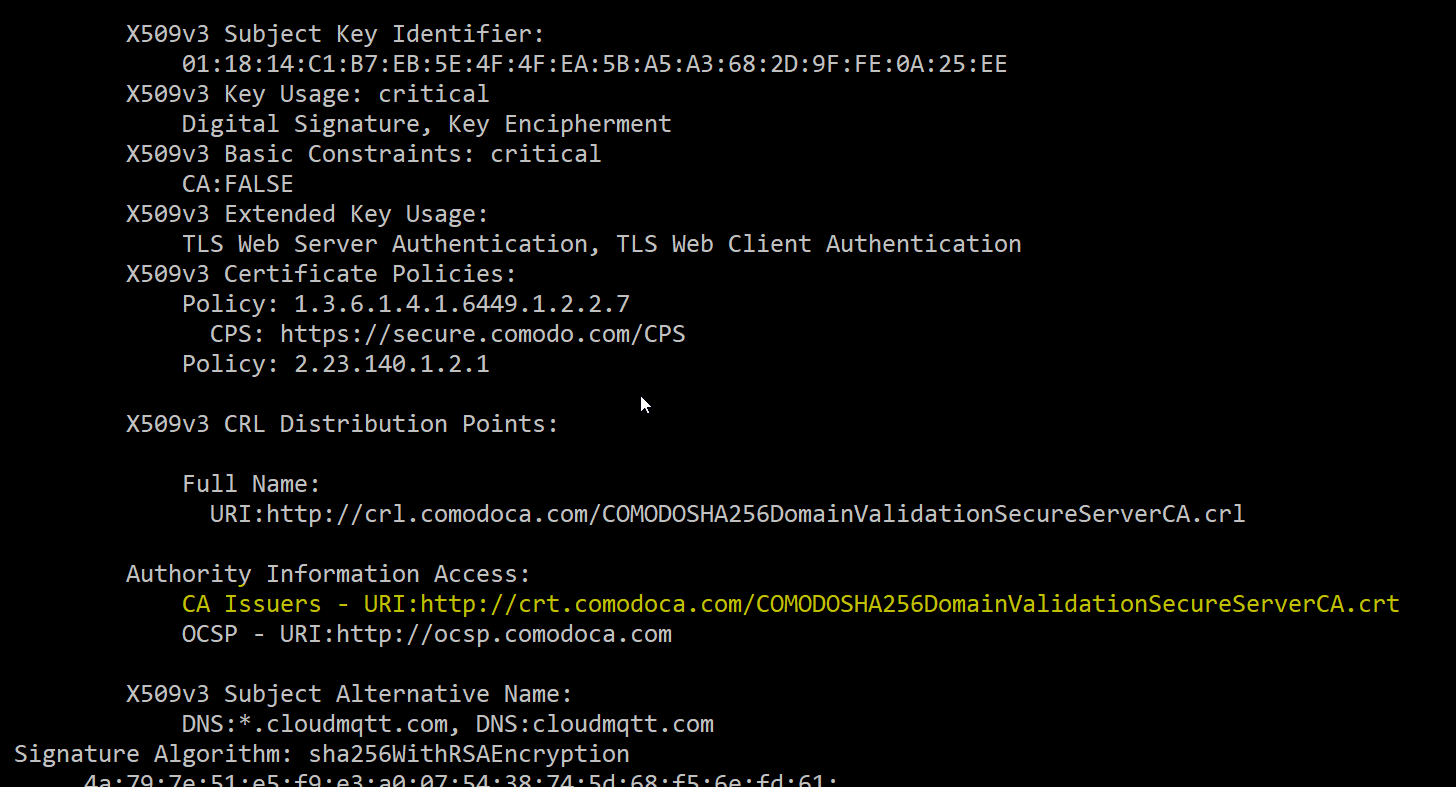Open the highlighted CA Issuers crt URI
Screen dimensions: 1456x787
point(880,605)
